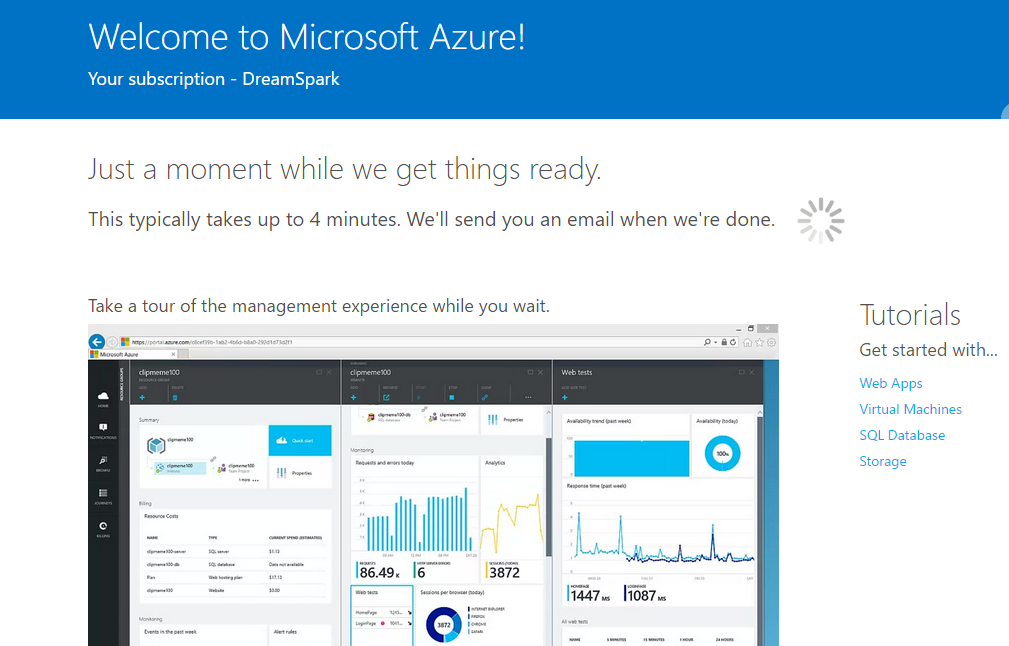Click the Notifications icon in tour preview sidebar
1009x646 pixels.
pos(103,428)
